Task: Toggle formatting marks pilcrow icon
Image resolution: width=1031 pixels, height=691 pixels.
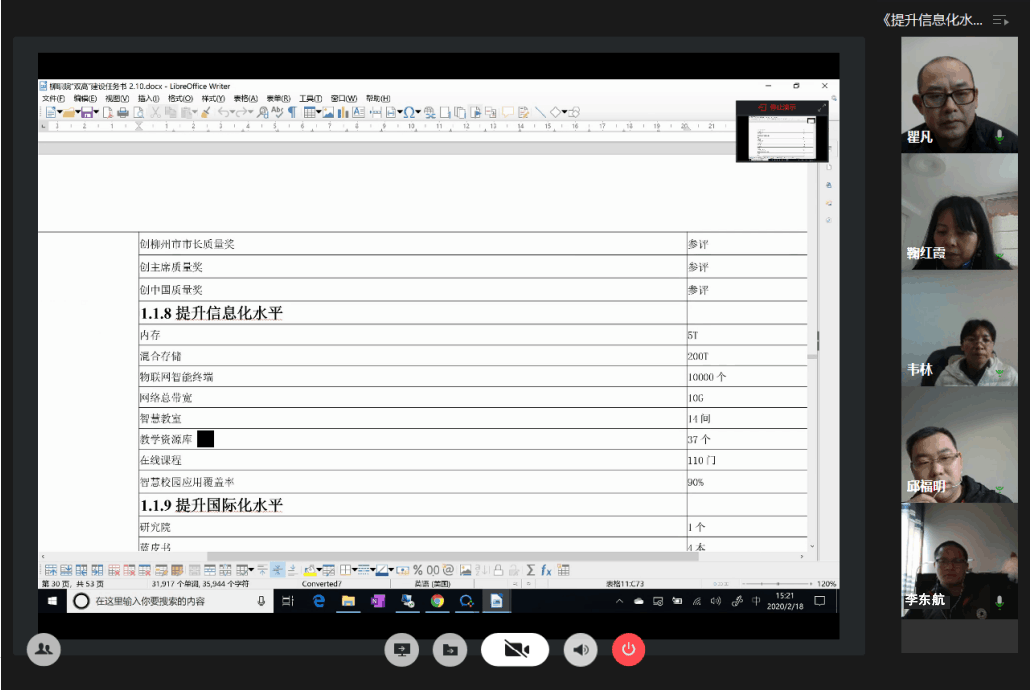Action: pyautogui.click(x=292, y=113)
